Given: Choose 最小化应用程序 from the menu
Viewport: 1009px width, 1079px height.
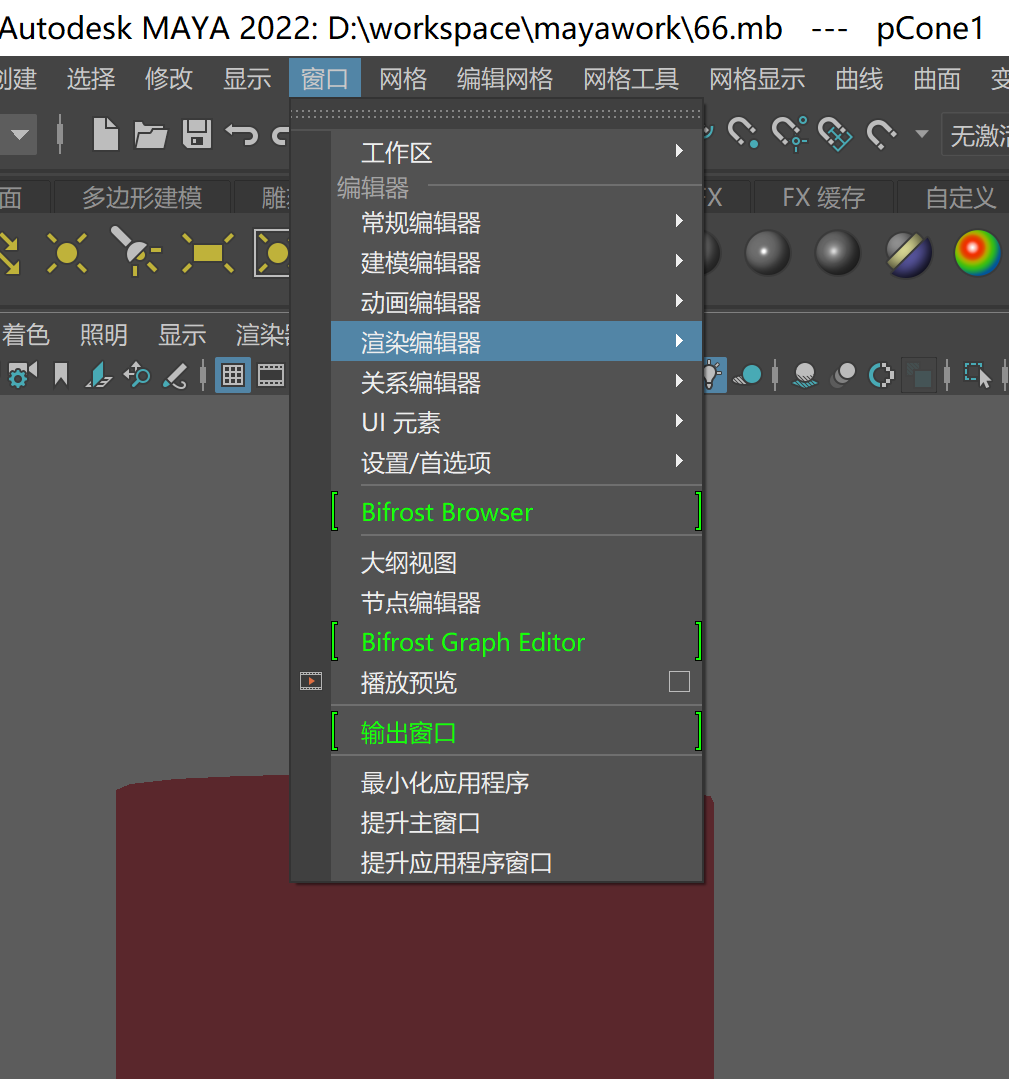Looking at the screenshot, I should coord(516,782).
